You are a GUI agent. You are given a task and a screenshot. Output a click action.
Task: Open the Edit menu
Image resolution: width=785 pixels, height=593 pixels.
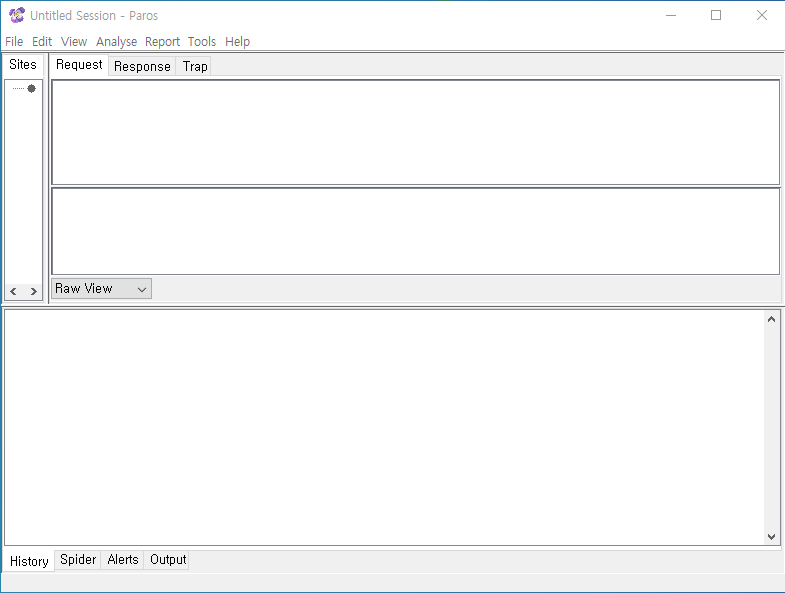[42, 42]
